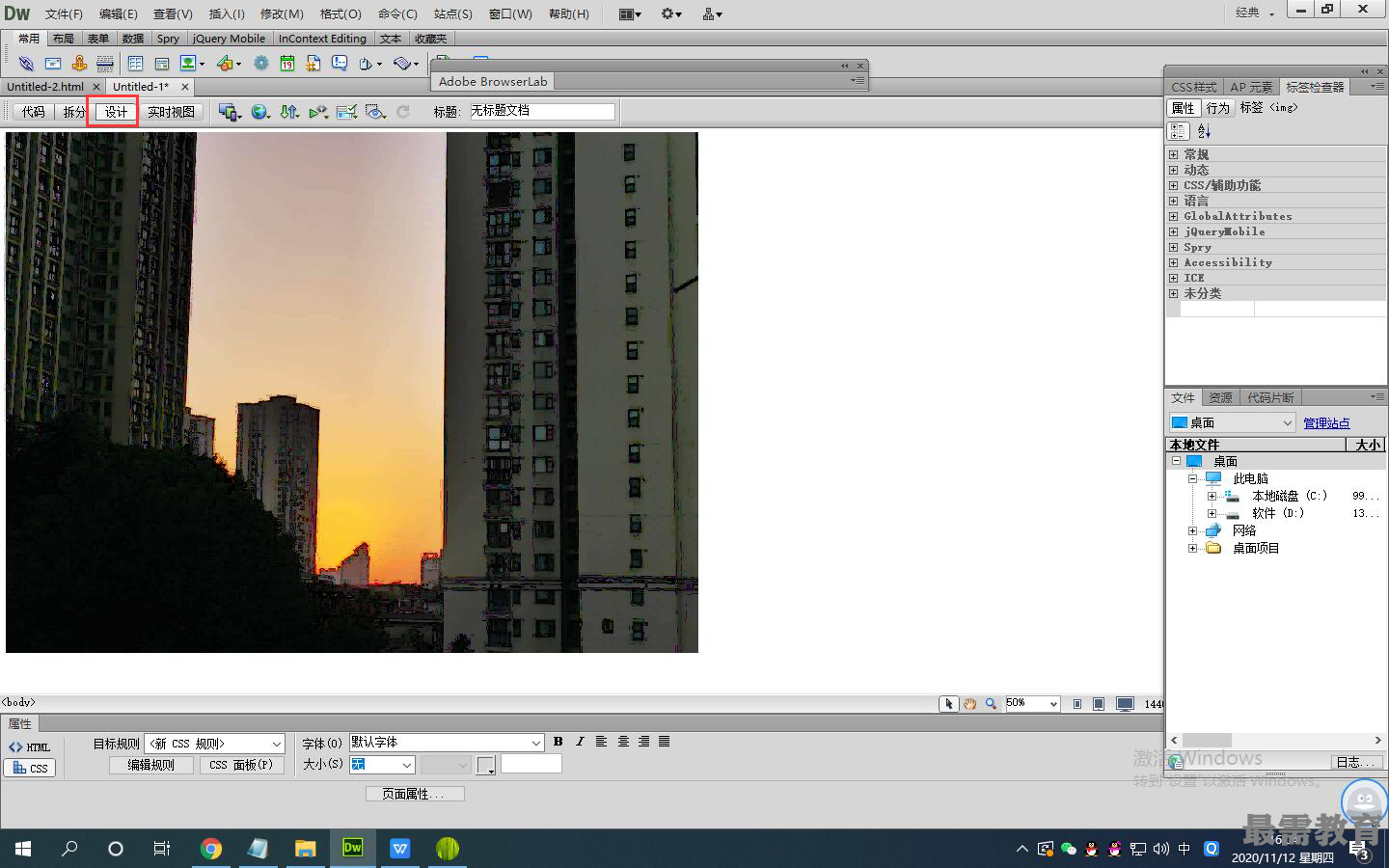Toggle Align Right in Properties
This screenshot has height=868, width=1389.
click(643, 742)
